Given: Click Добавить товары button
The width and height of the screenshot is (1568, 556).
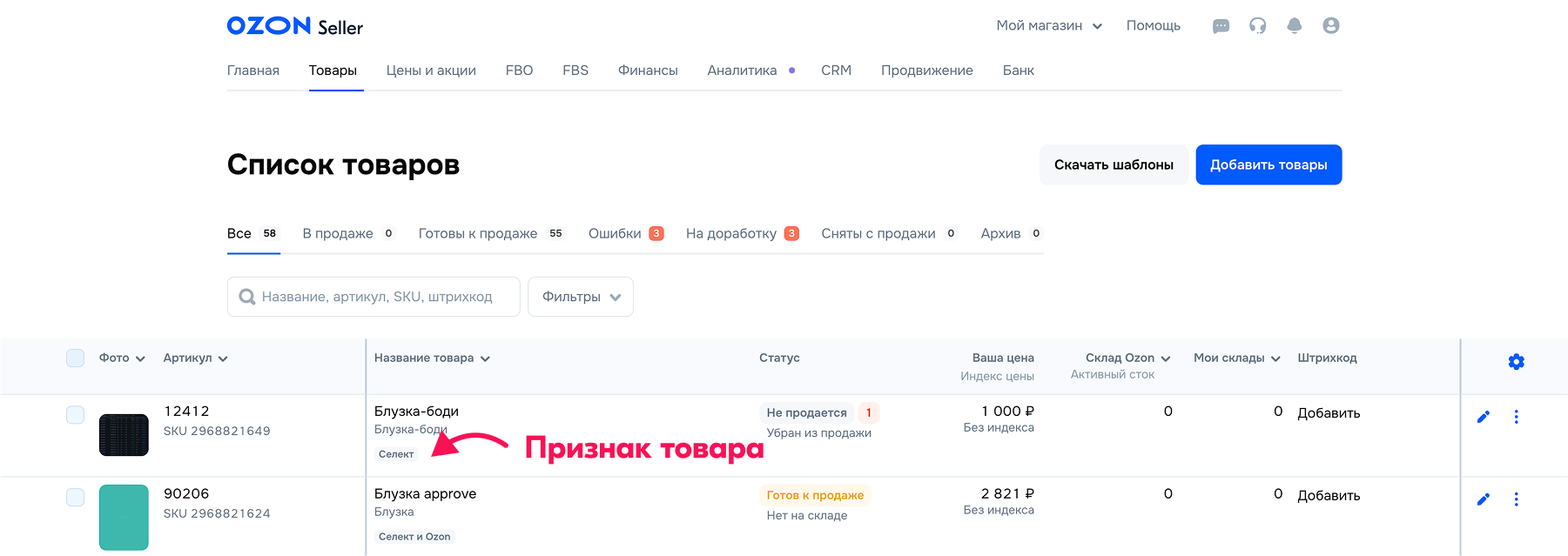Looking at the screenshot, I should [x=1269, y=164].
